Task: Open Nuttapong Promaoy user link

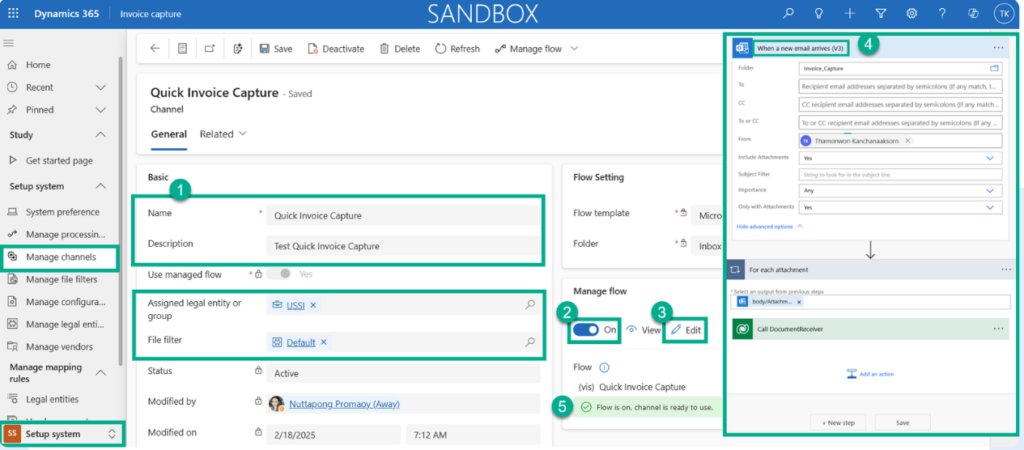Action: tap(344, 404)
